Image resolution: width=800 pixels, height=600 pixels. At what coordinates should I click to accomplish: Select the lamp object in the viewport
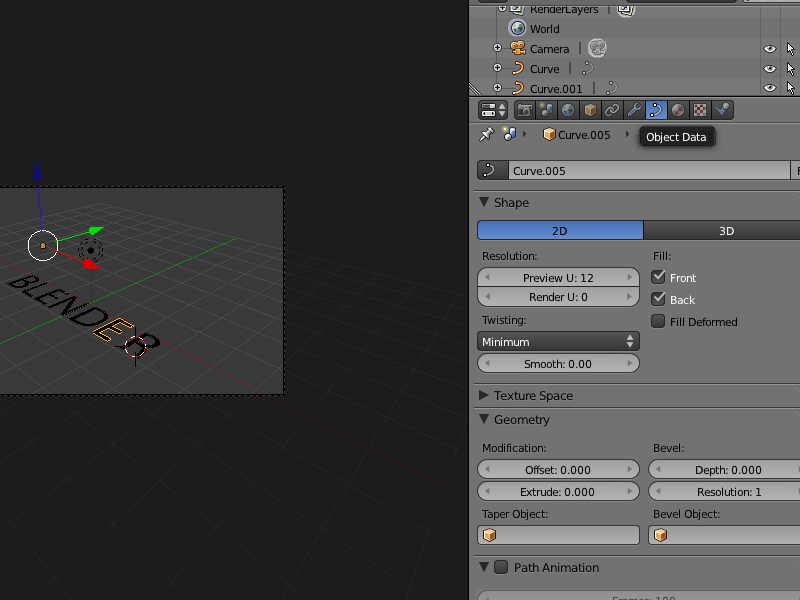tap(91, 251)
